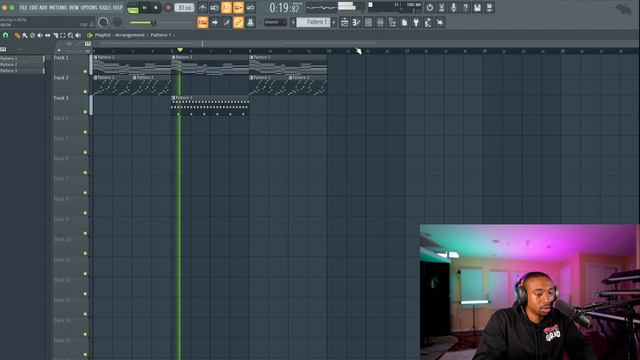Viewport: 640px width, 360px height.
Task: Click the play/pause transport button
Action: pyautogui.click(x=144, y=8)
